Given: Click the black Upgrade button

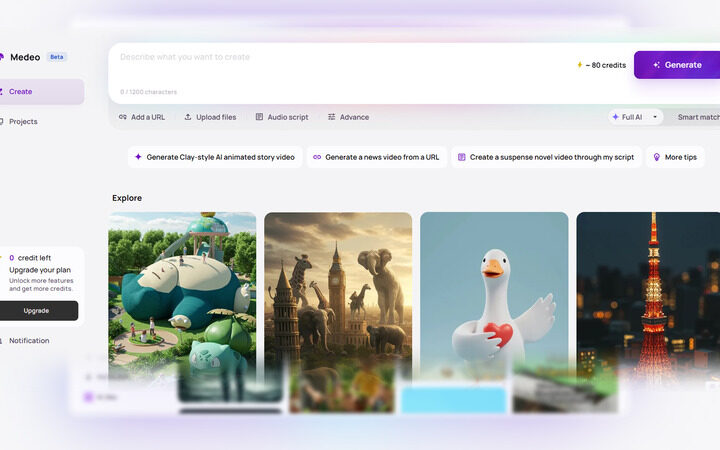Looking at the screenshot, I should pos(39,311).
